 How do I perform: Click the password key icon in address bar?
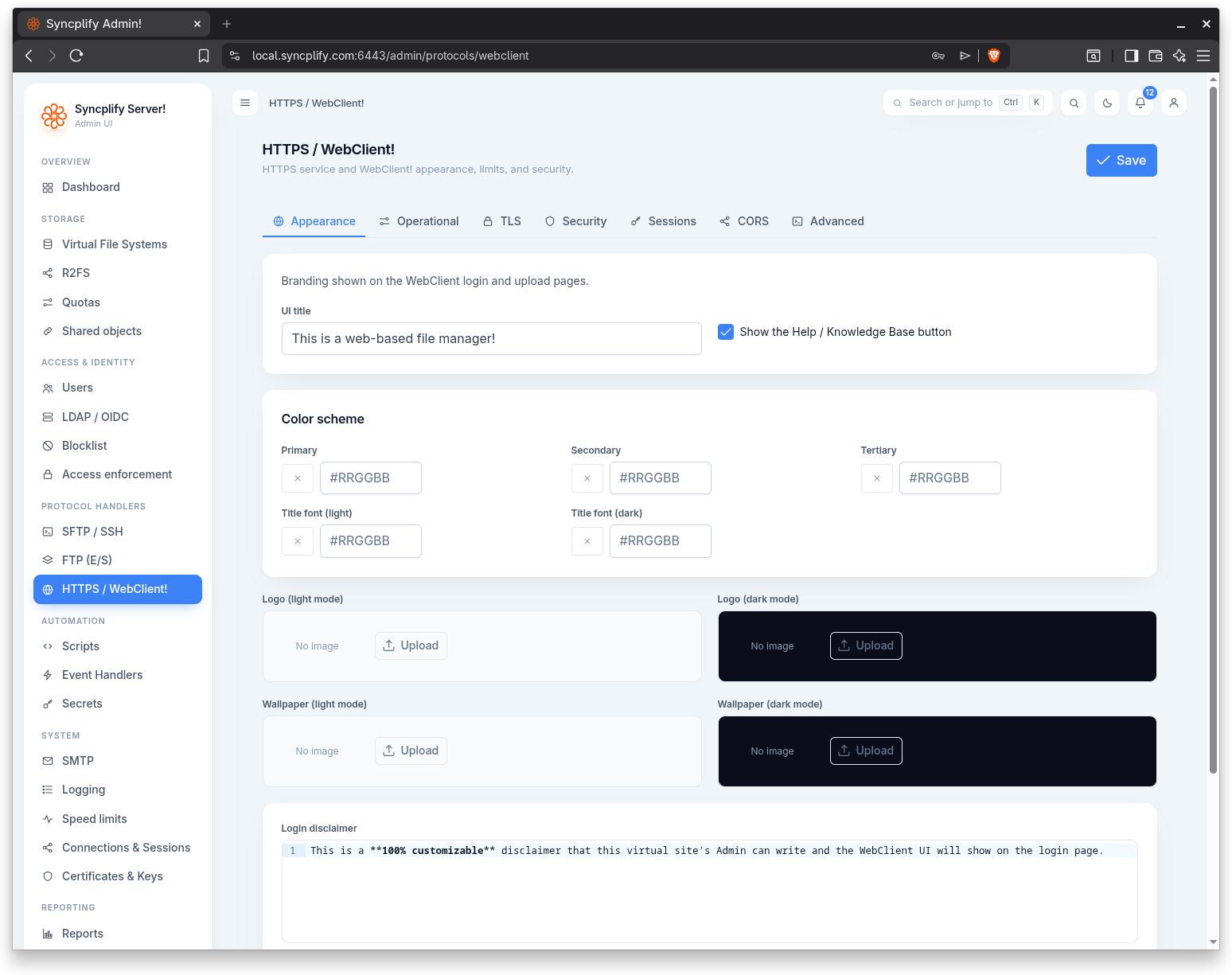938,56
